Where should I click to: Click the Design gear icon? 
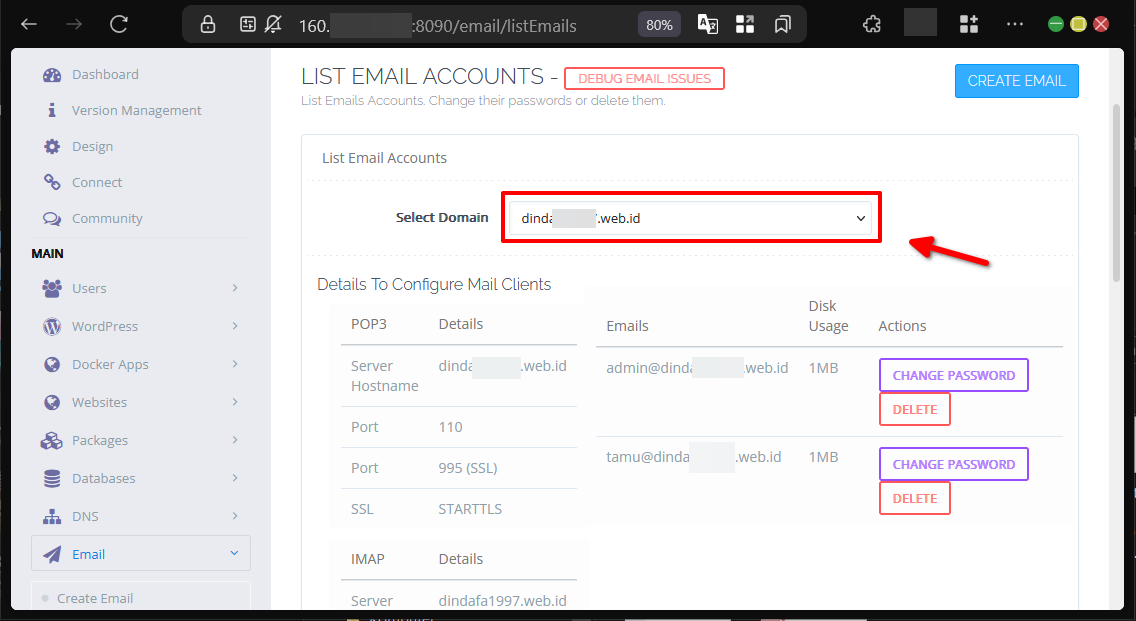(52, 147)
